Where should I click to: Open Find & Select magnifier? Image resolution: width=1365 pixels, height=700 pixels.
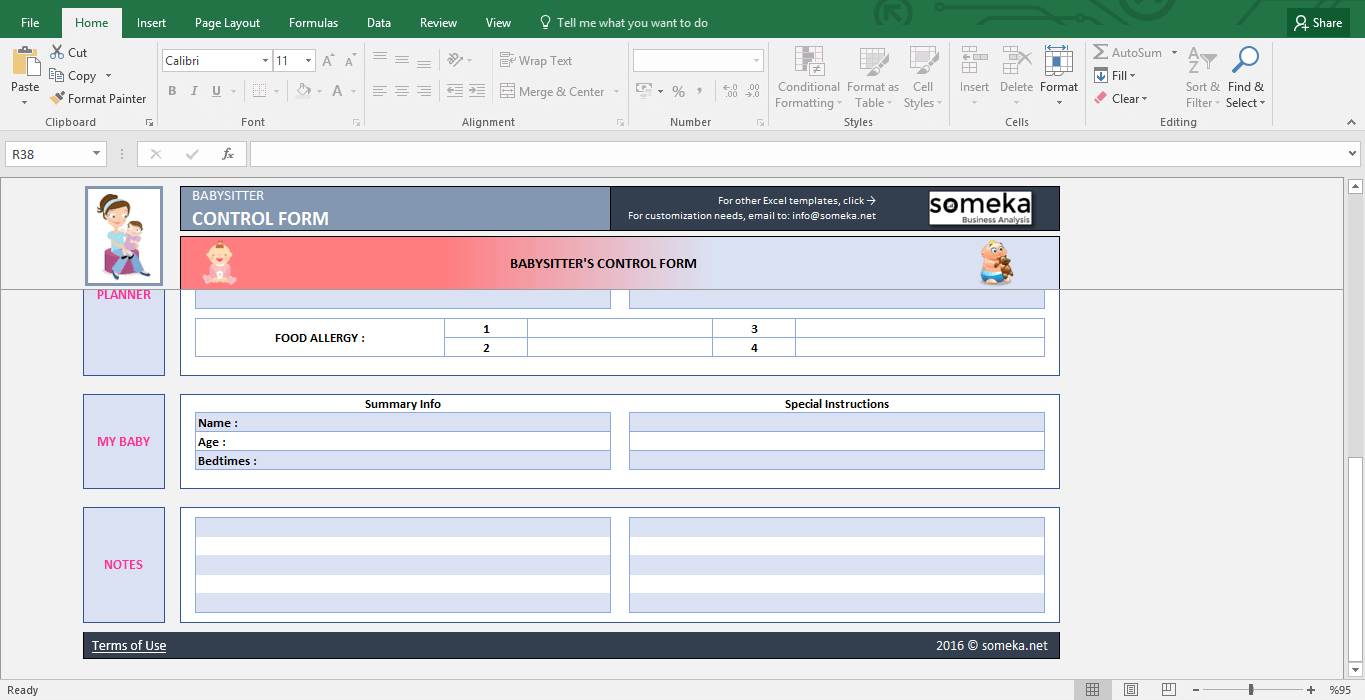tap(1245, 77)
